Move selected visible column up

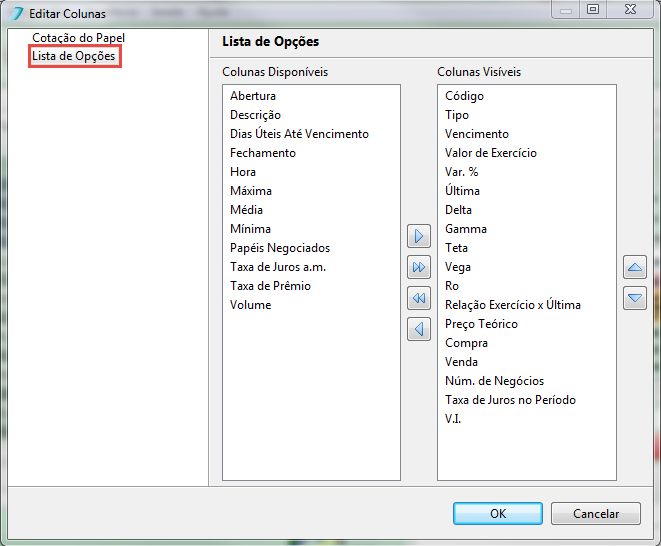pyautogui.click(x=634, y=267)
